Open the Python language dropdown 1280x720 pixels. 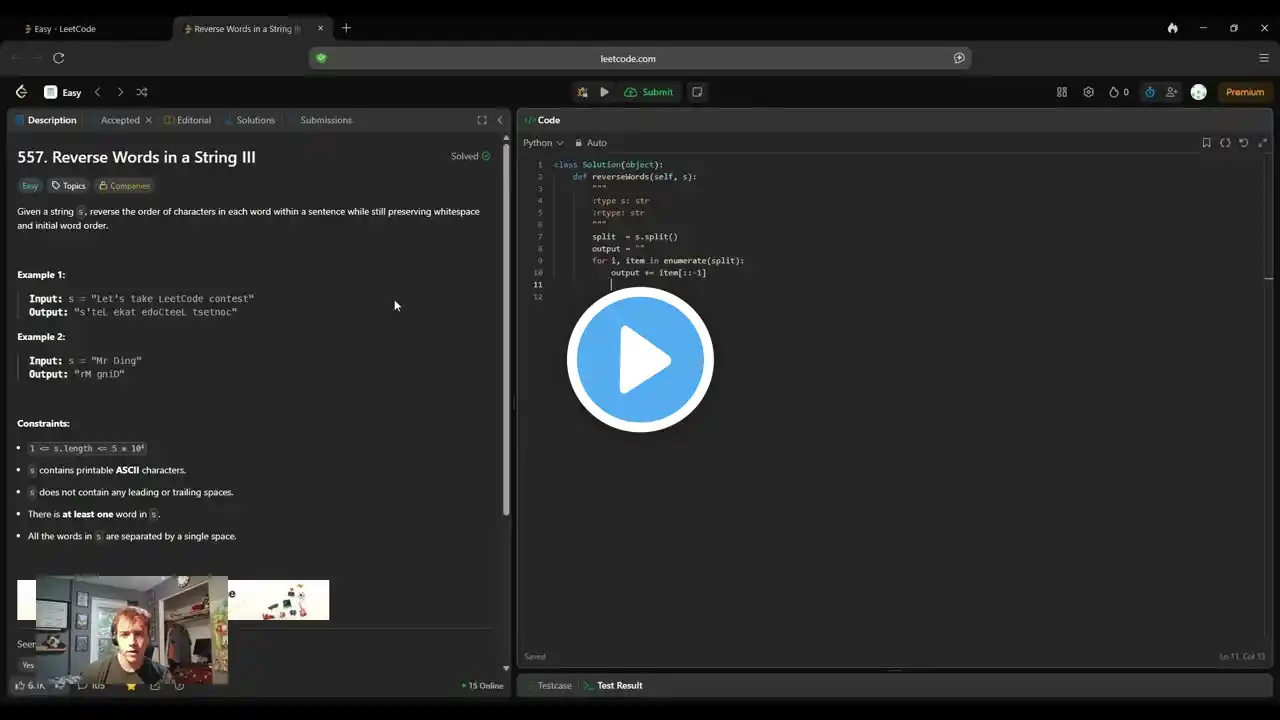pos(543,143)
